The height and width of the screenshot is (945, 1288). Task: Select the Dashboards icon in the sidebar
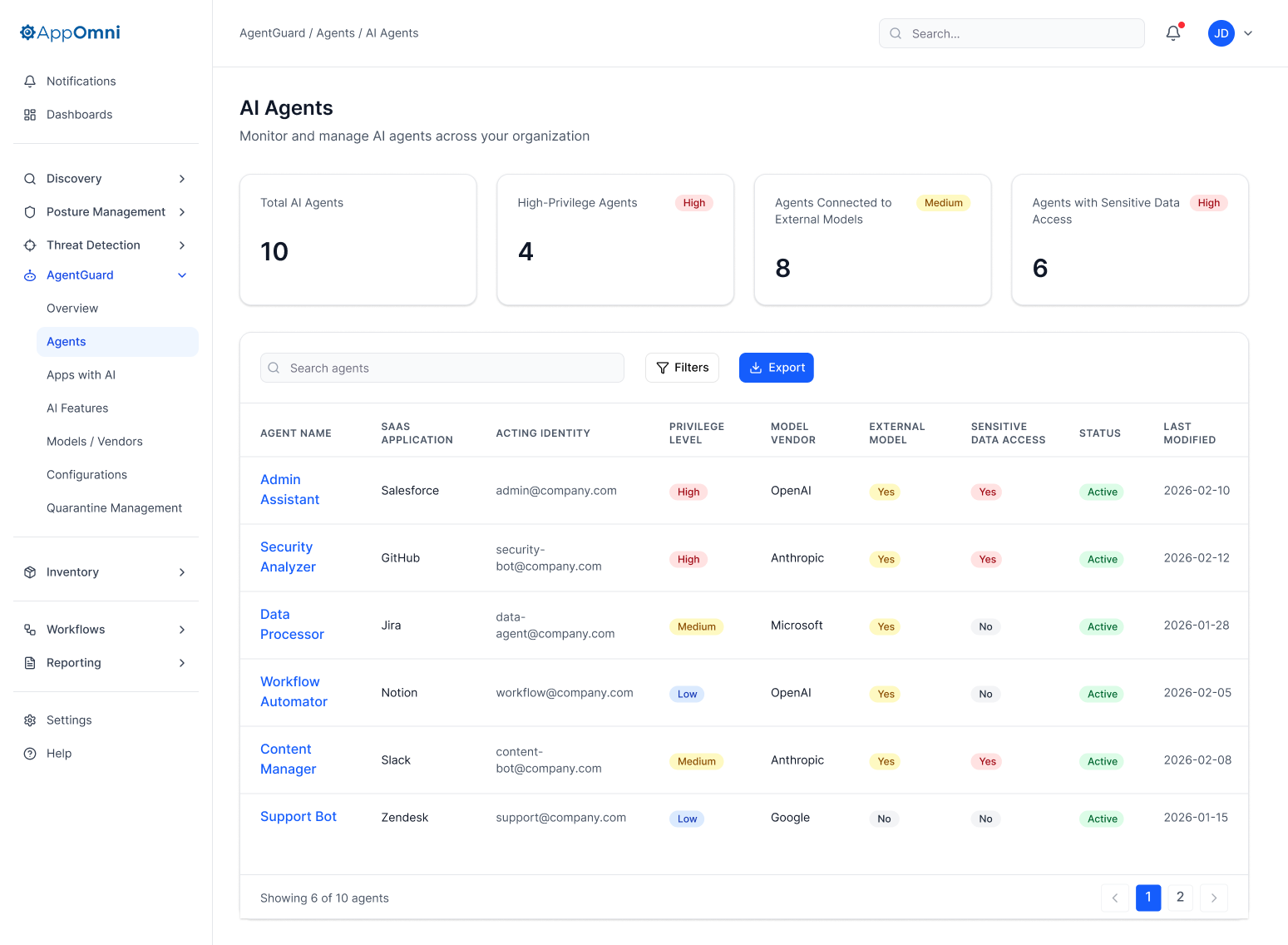30,114
